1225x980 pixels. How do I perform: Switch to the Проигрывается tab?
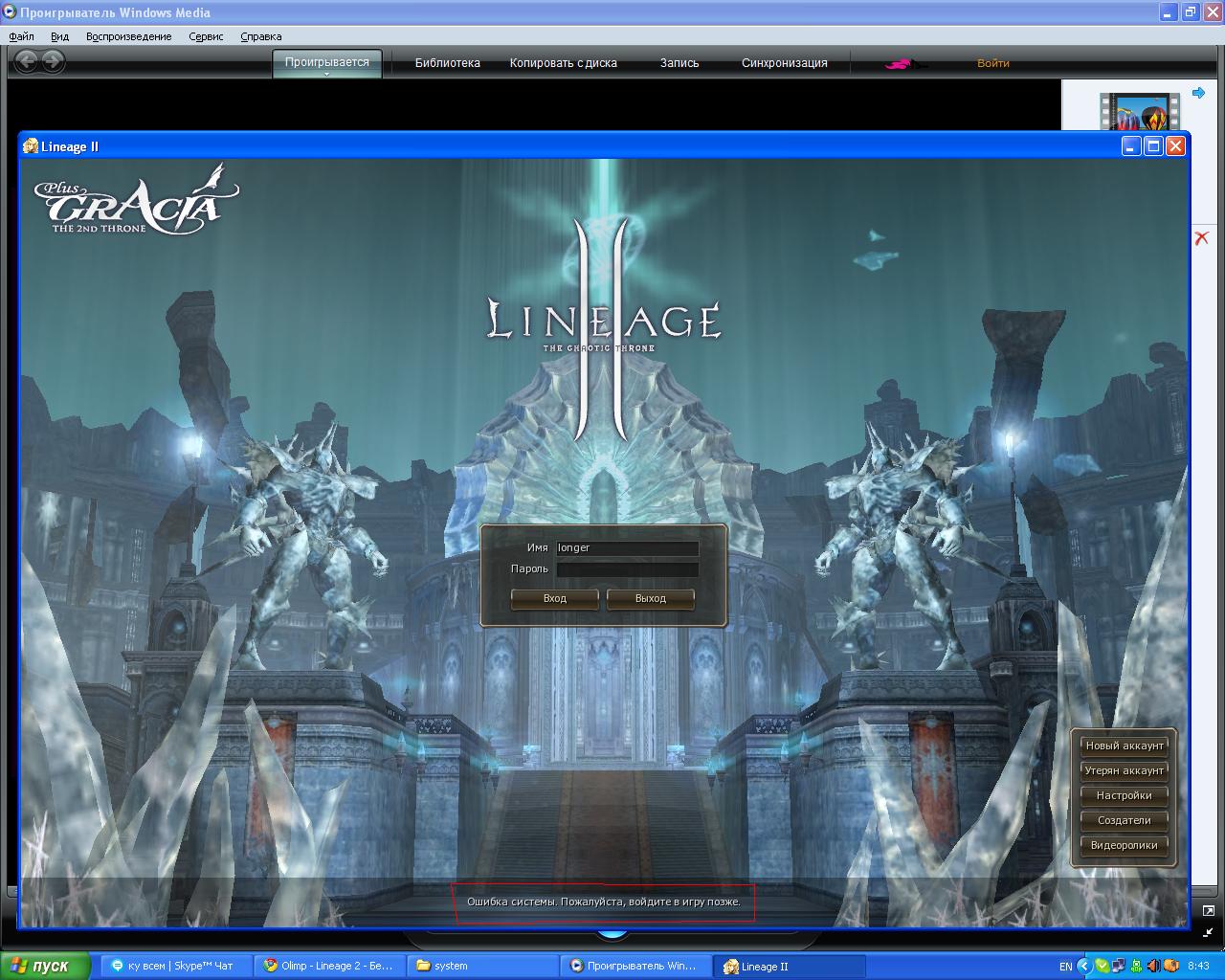(326, 61)
